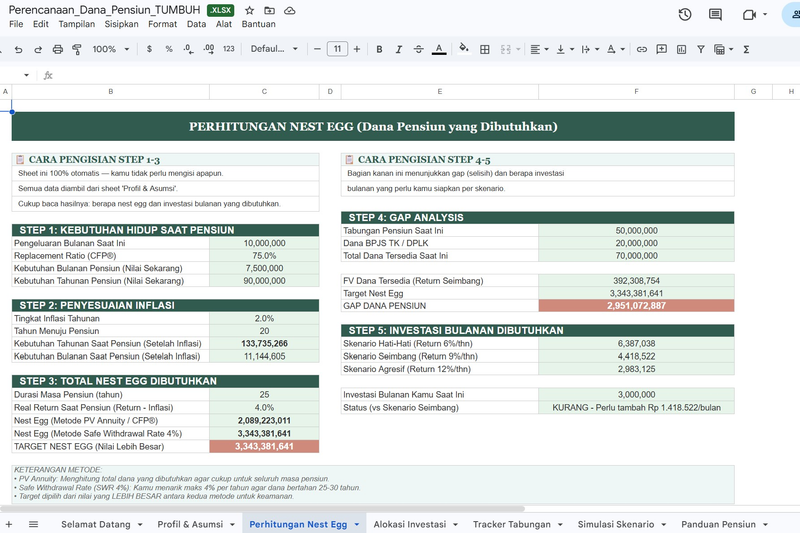
Task: Open version history
Action: (x=685, y=15)
